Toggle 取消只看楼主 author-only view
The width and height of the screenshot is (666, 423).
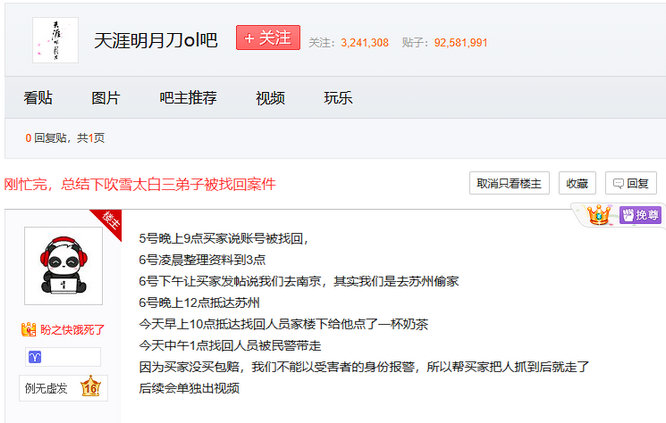[x=509, y=183]
